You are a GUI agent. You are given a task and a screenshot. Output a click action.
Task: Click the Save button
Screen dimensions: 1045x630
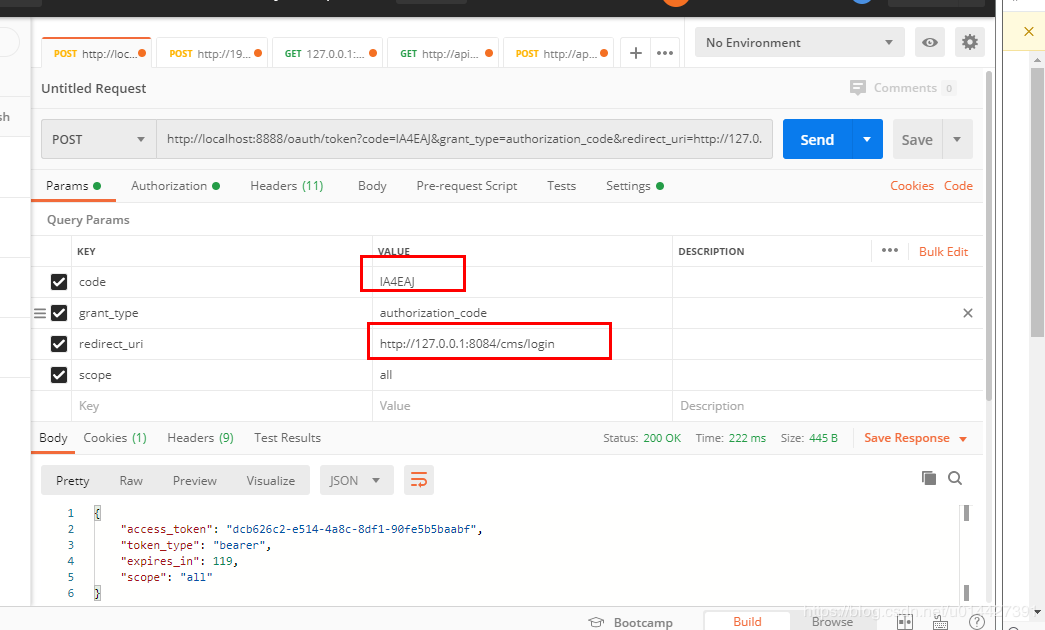917,139
